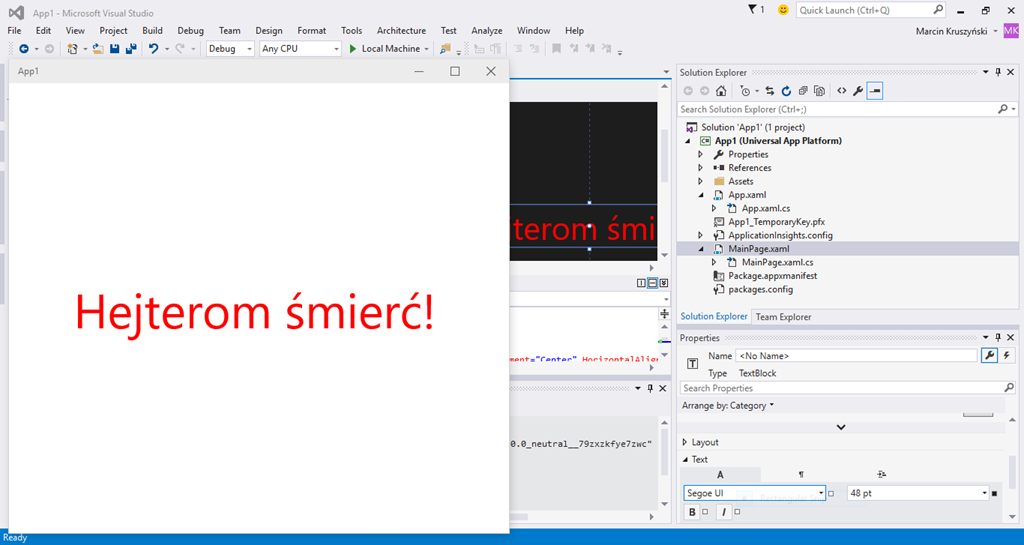Click the Show All Files icon
1024x545 pixels.
pos(820,91)
